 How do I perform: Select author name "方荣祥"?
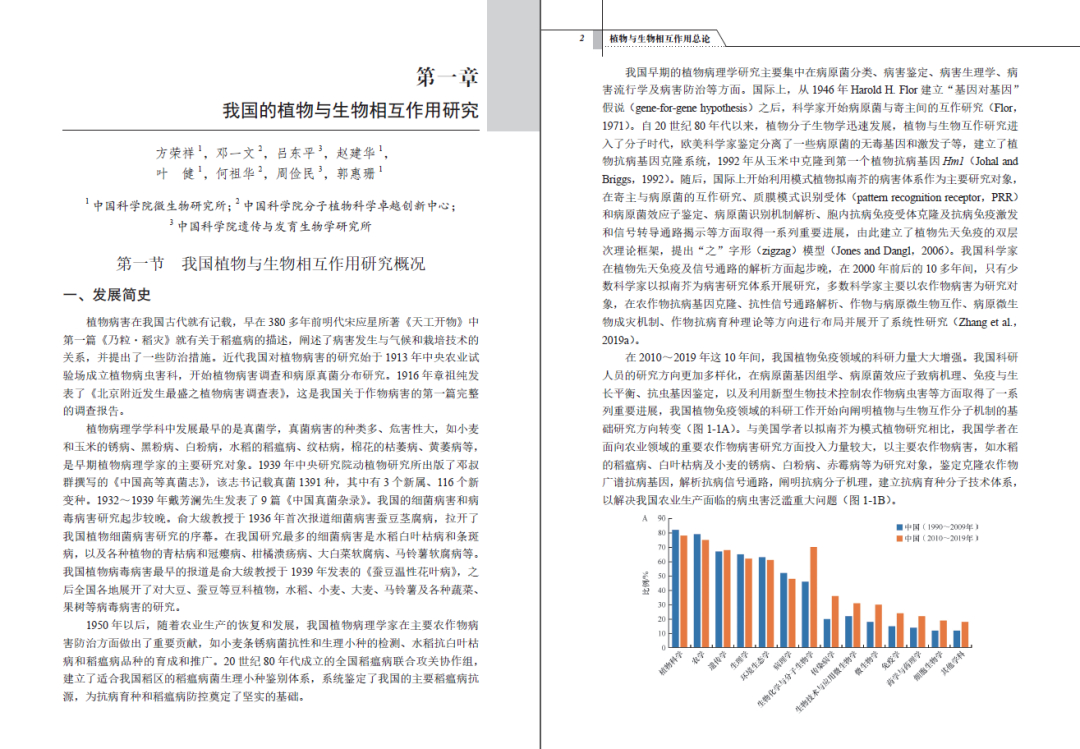(x=176, y=153)
